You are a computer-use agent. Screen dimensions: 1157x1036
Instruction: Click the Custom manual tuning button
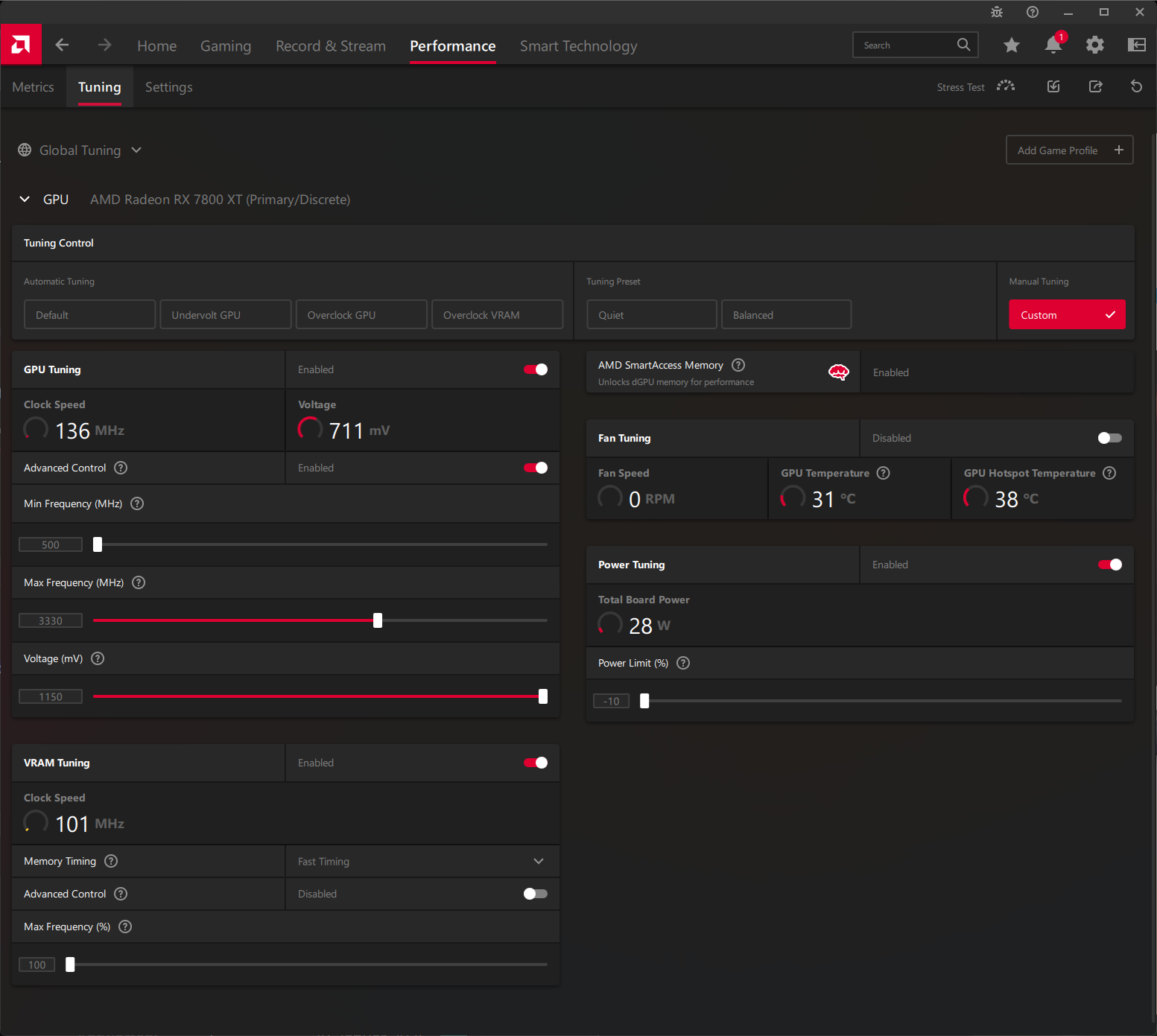(1068, 314)
